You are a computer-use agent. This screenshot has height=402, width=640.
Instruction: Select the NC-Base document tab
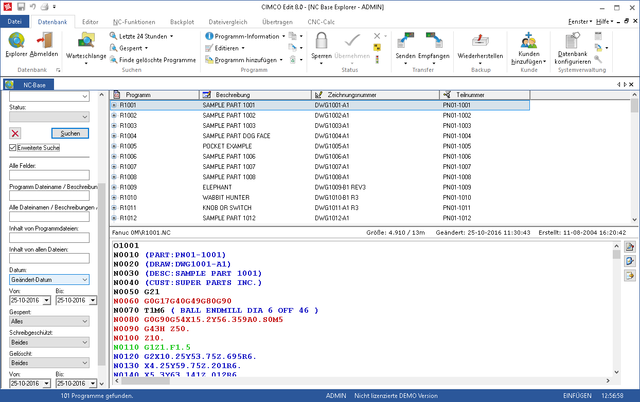(x=29, y=85)
